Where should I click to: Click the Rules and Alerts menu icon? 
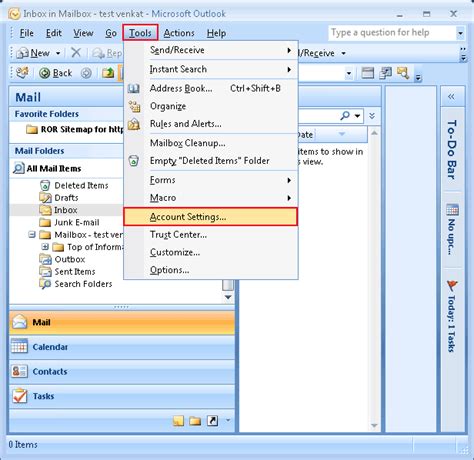coord(134,124)
